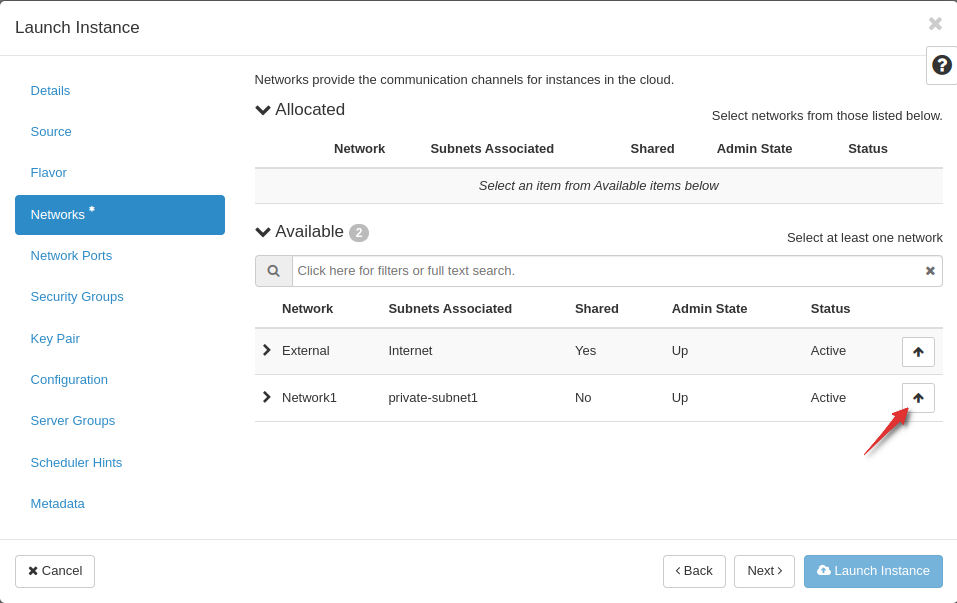Close the Launch Instance dialog
957x603 pixels.
tap(934, 25)
